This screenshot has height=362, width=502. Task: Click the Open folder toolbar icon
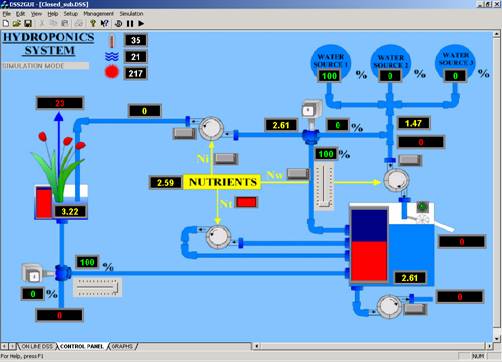pos(17,23)
